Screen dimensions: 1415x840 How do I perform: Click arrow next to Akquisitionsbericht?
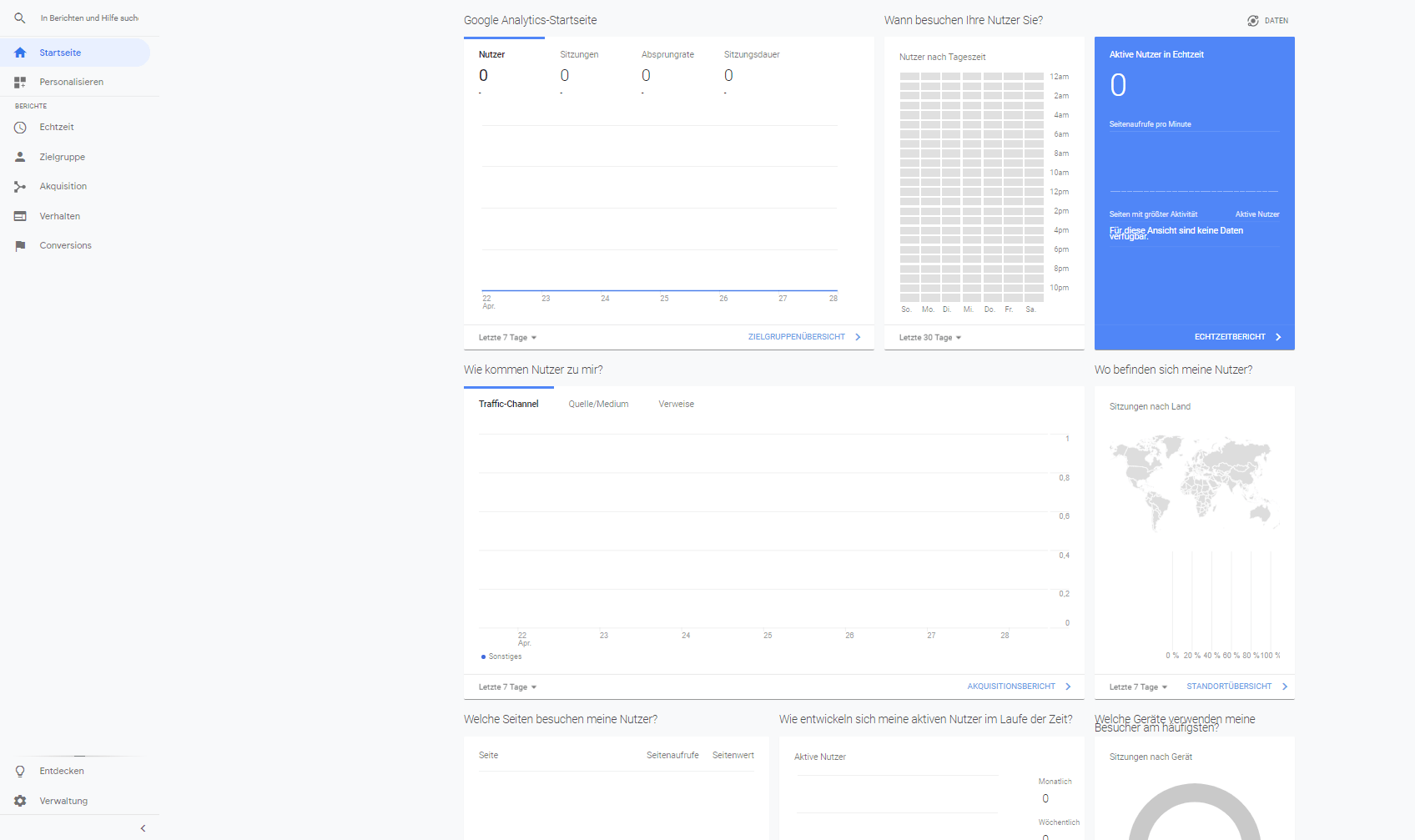pos(1068,687)
